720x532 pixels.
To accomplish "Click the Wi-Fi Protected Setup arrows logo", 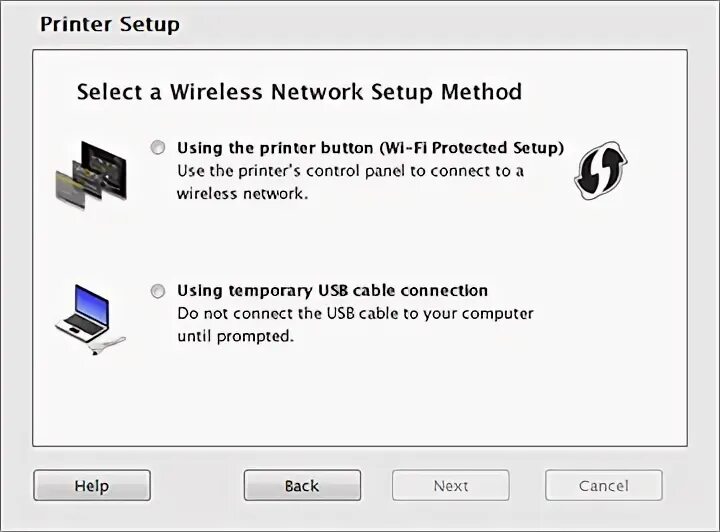I will coord(601,170).
